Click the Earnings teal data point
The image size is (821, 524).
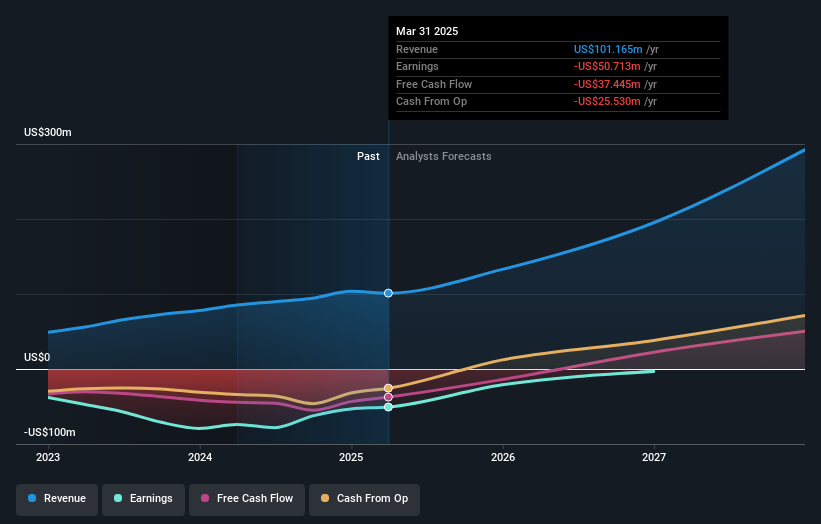point(388,407)
